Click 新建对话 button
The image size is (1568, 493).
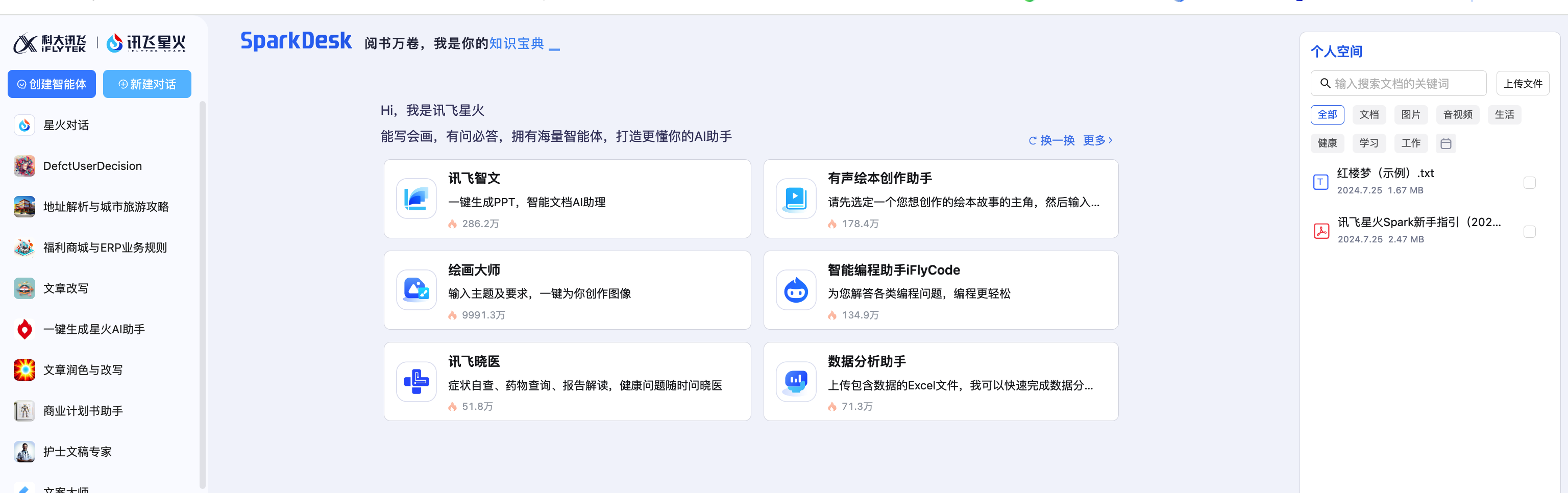click(x=146, y=84)
